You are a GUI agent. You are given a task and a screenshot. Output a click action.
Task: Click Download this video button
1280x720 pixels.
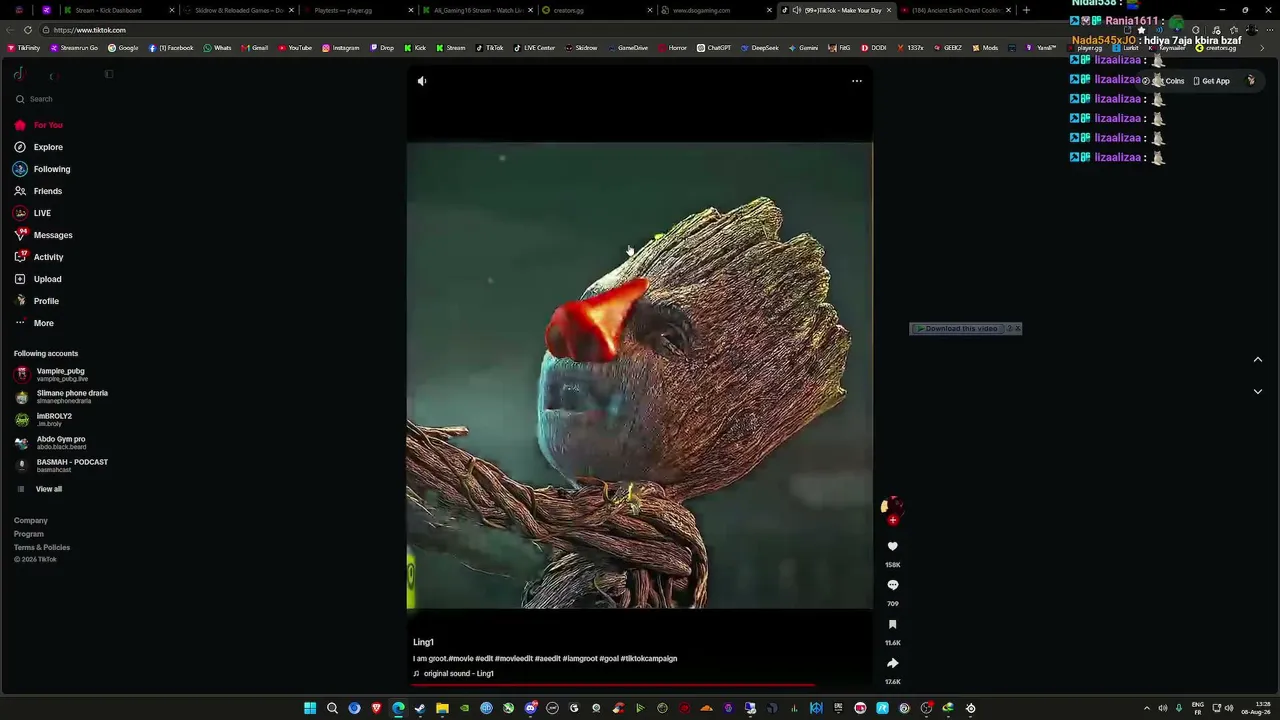959,329
